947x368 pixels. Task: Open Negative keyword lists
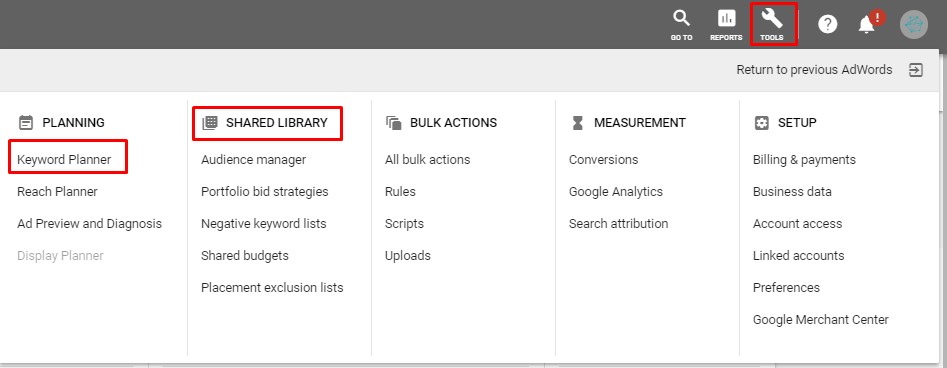pyautogui.click(x=263, y=224)
